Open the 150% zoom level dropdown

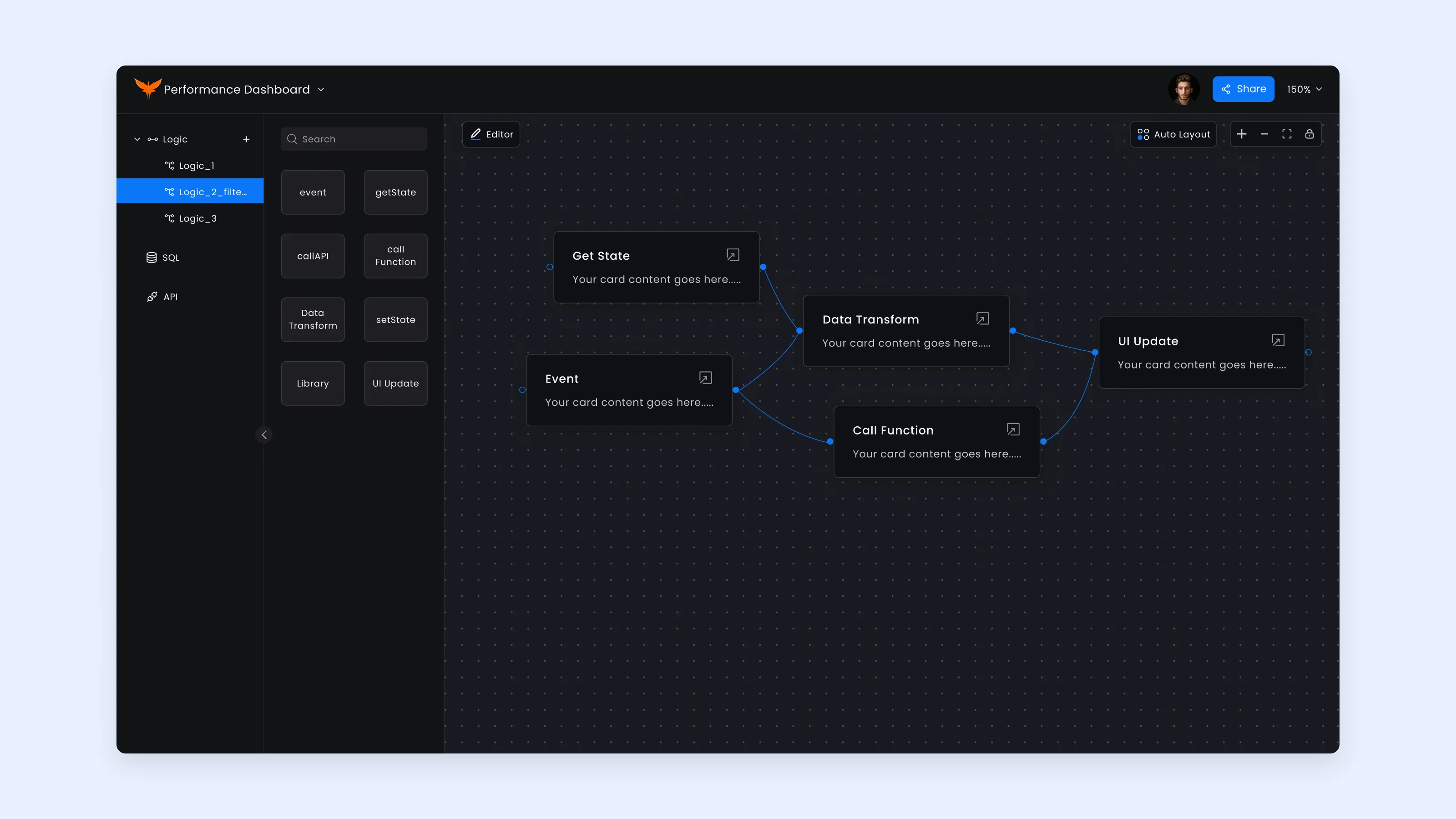[x=1304, y=89]
